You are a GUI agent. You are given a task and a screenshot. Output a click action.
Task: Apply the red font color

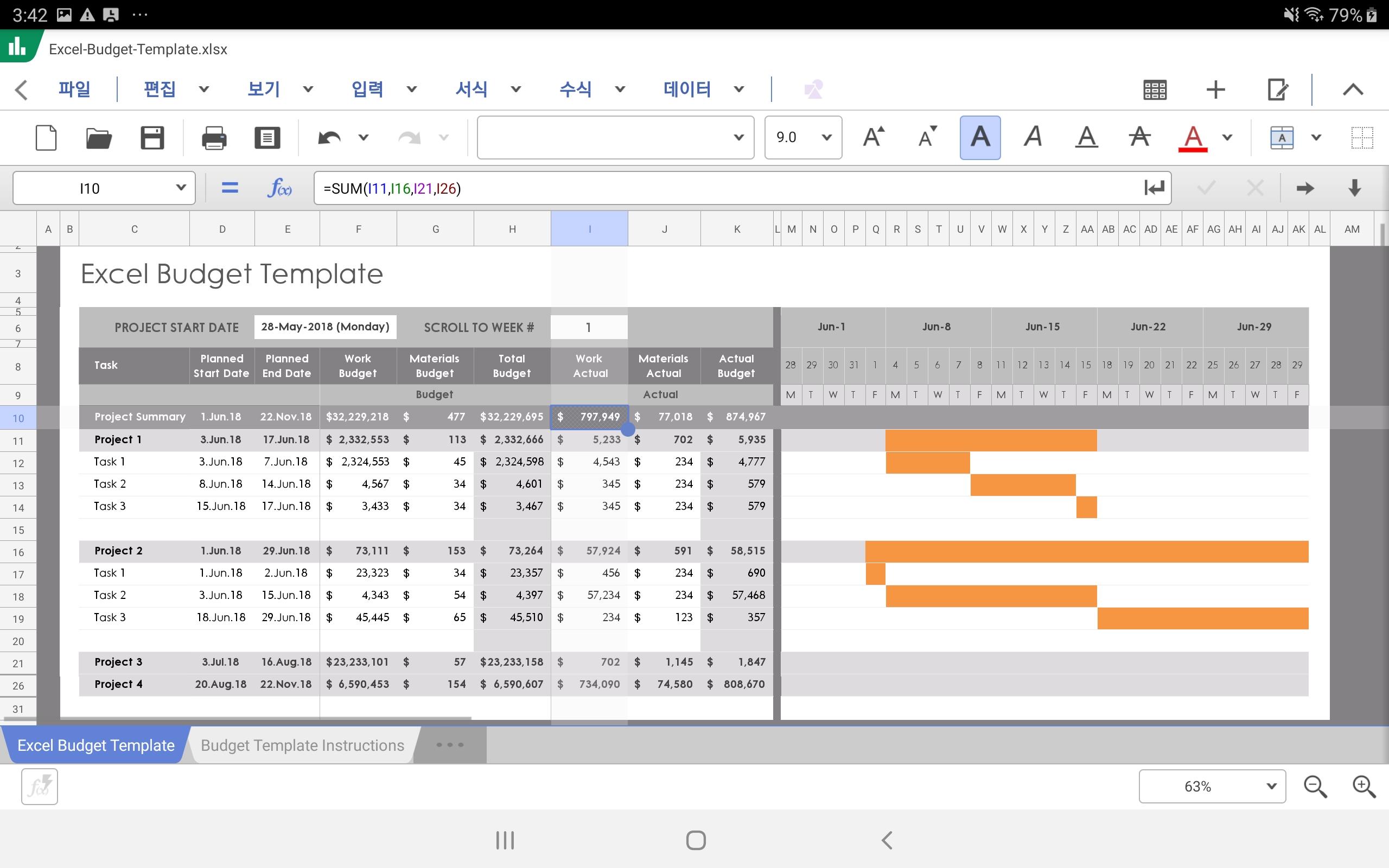[x=1193, y=138]
